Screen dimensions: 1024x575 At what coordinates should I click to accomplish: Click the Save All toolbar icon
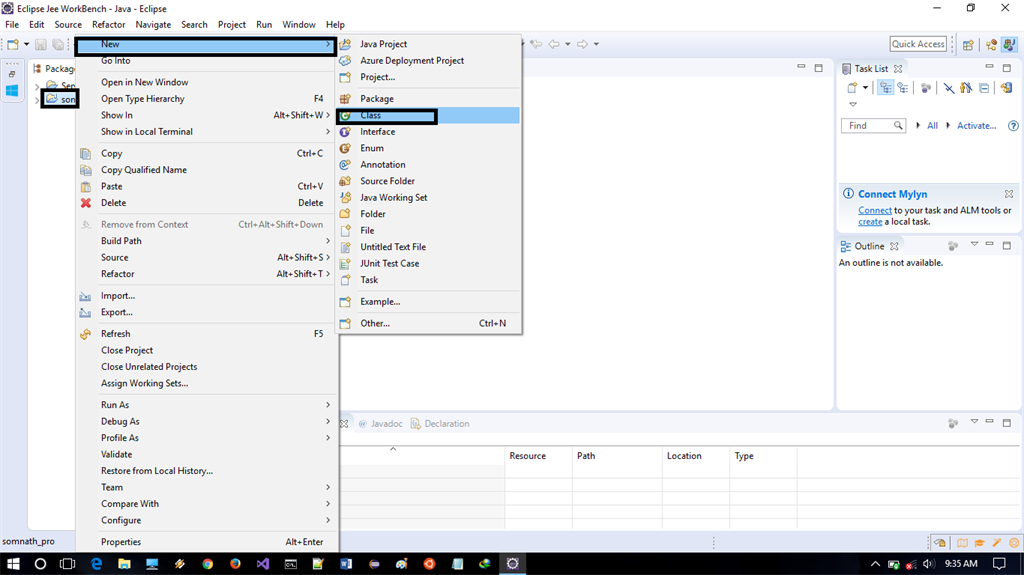pyautogui.click(x=58, y=44)
